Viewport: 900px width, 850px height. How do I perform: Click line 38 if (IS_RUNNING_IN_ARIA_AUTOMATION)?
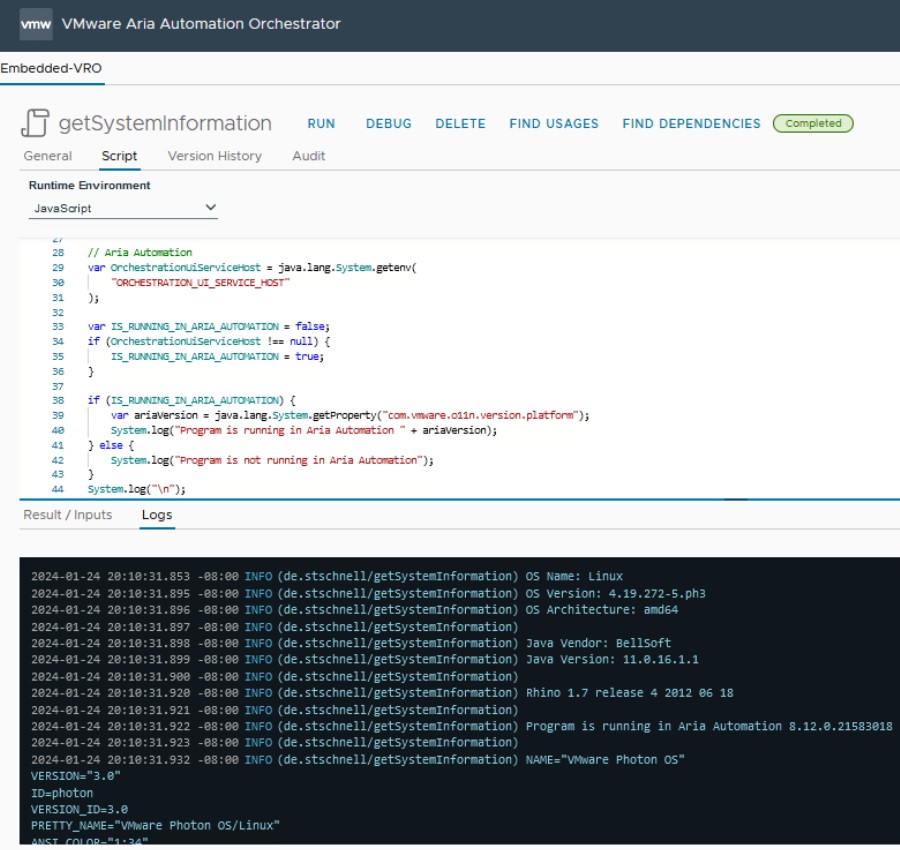pos(191,400)
